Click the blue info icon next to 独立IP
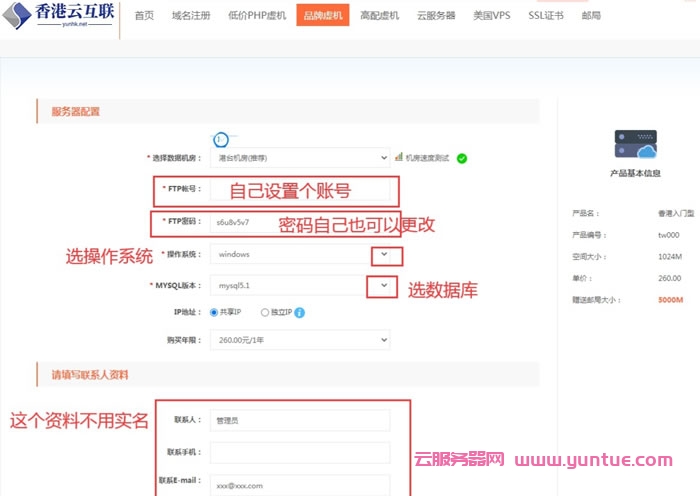Screen dimensions: 700x496 (300, 313)
